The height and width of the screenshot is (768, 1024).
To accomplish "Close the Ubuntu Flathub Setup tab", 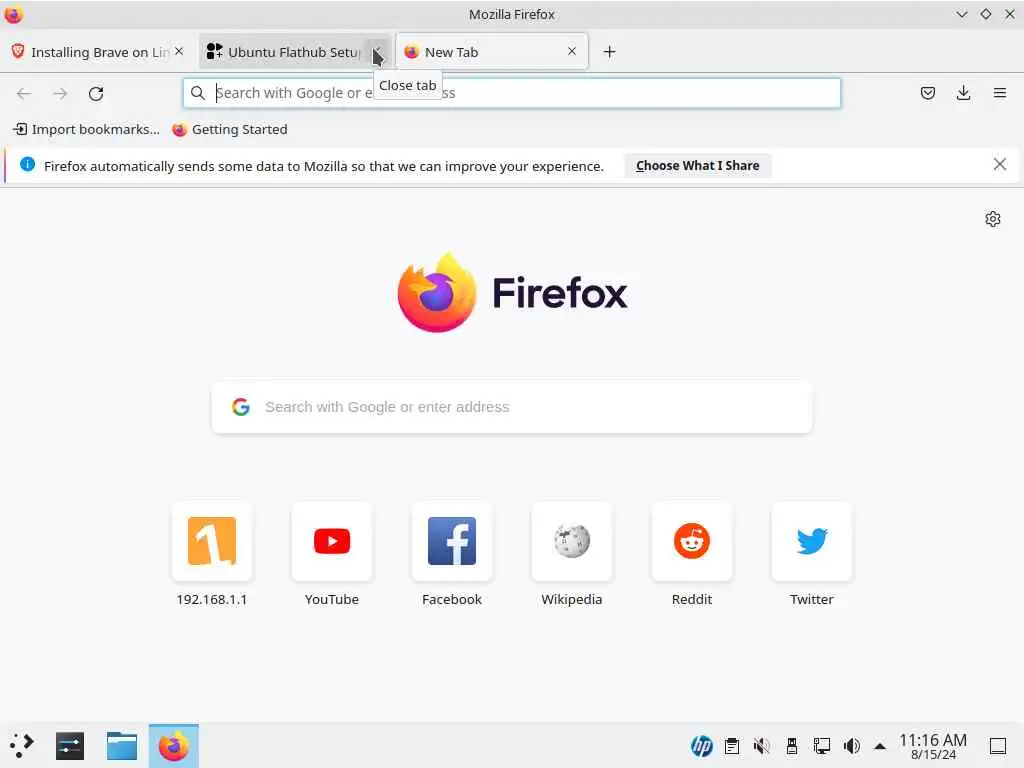I will click(377, 51).
